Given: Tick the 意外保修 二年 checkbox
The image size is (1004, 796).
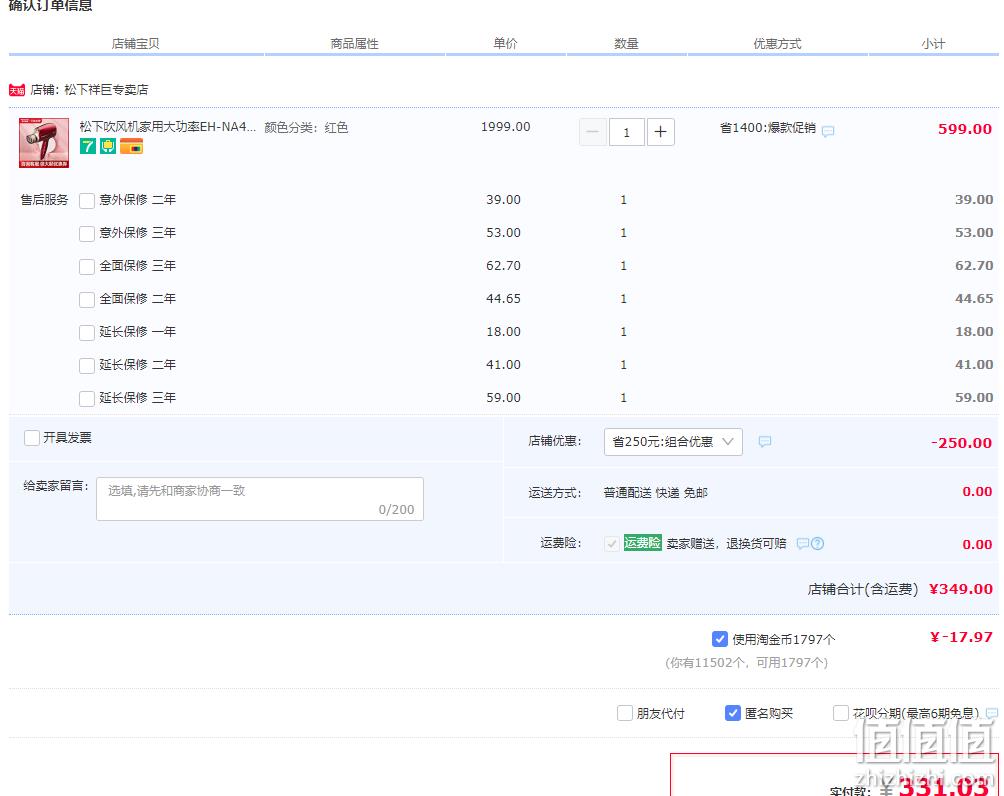Looking at the screenshot, I should pos(87,200).
